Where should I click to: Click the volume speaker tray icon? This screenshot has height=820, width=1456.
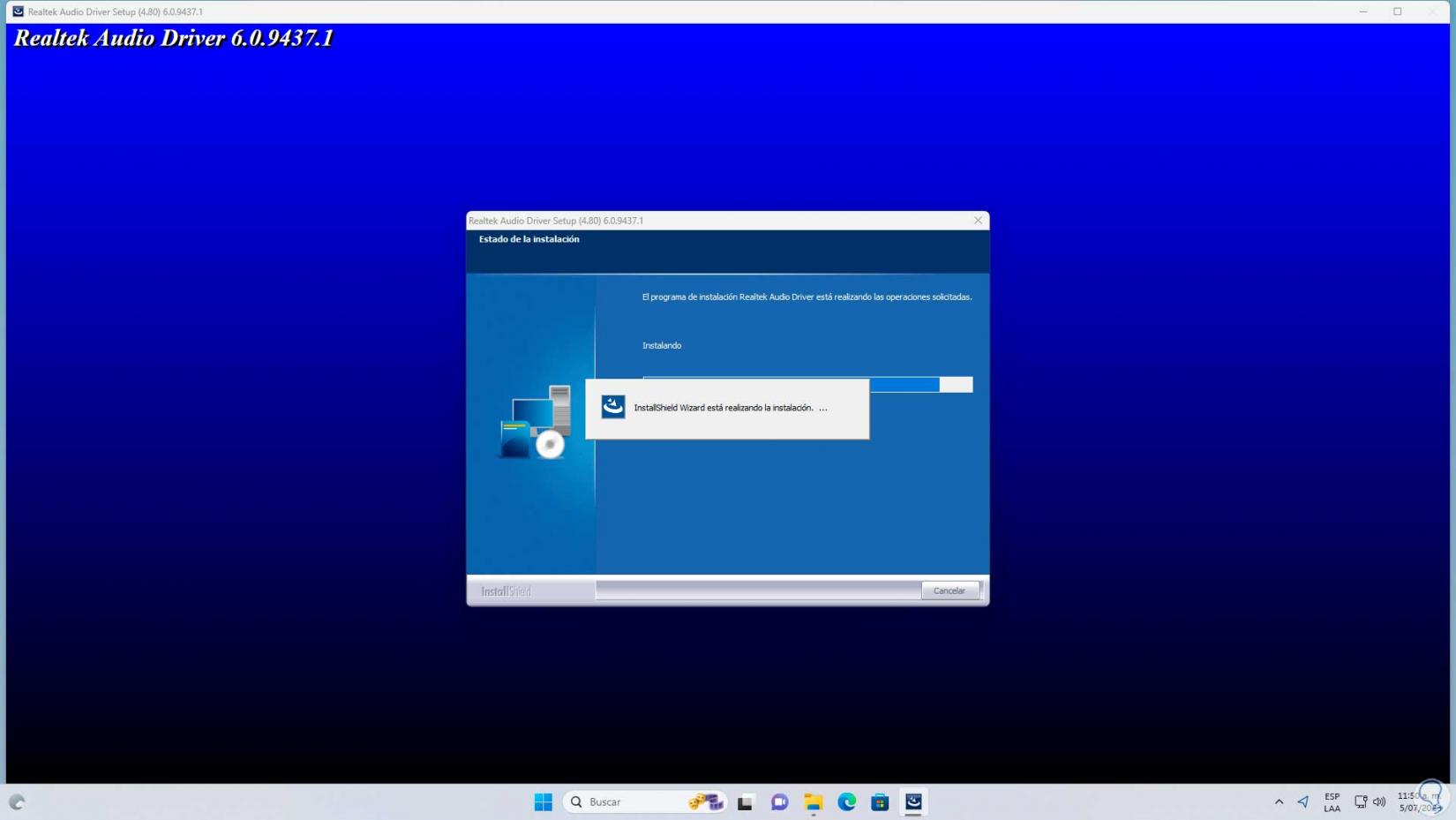click(x=1379, y=801)
